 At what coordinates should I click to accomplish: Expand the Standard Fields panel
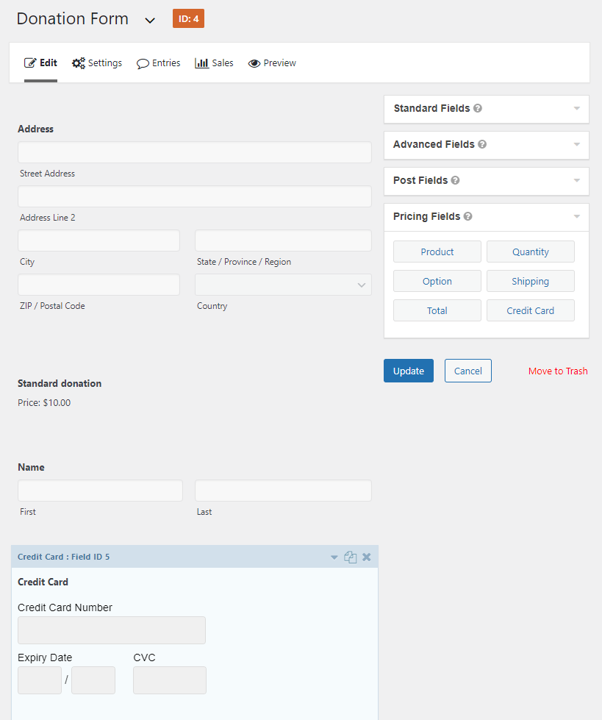coord(576,108)
